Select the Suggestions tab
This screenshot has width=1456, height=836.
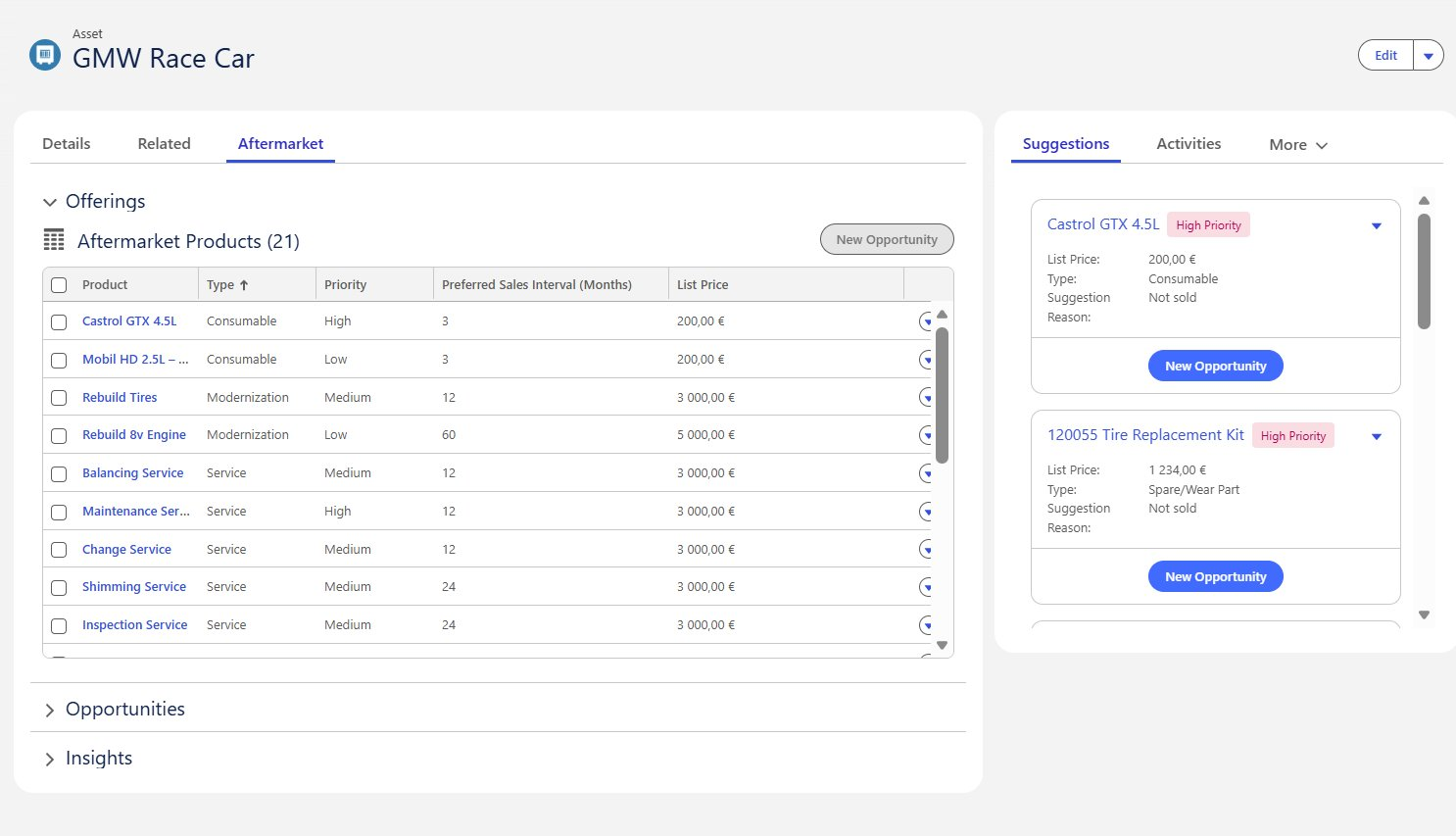pyautogui.click(x=1066, y=144)
